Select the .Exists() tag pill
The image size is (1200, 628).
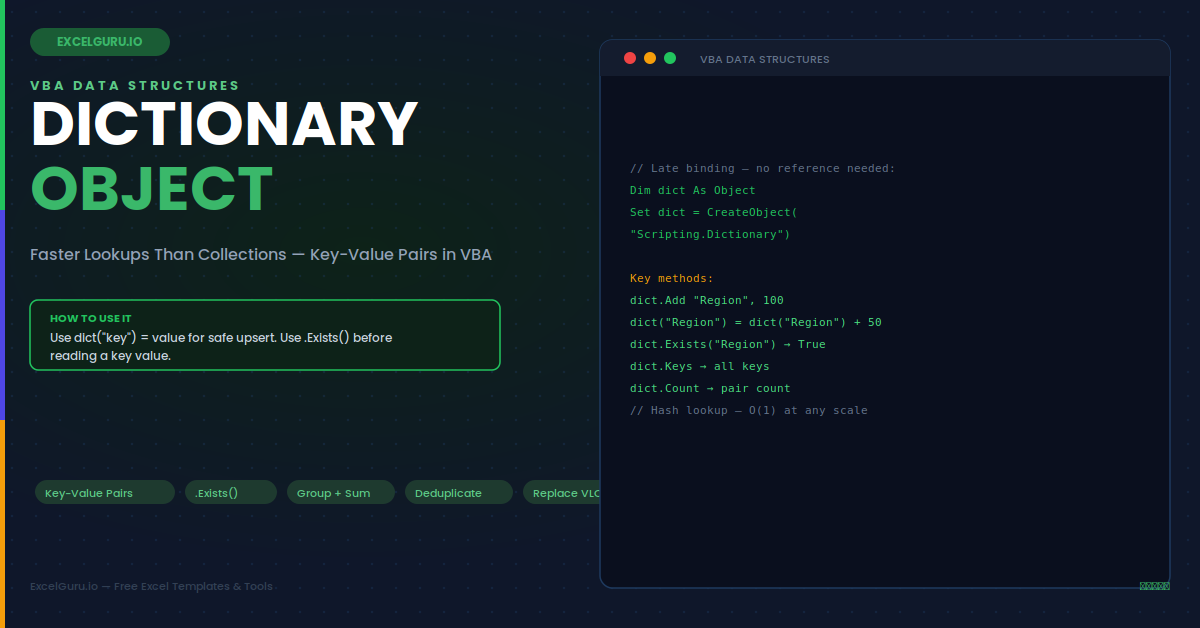(231, 493)
